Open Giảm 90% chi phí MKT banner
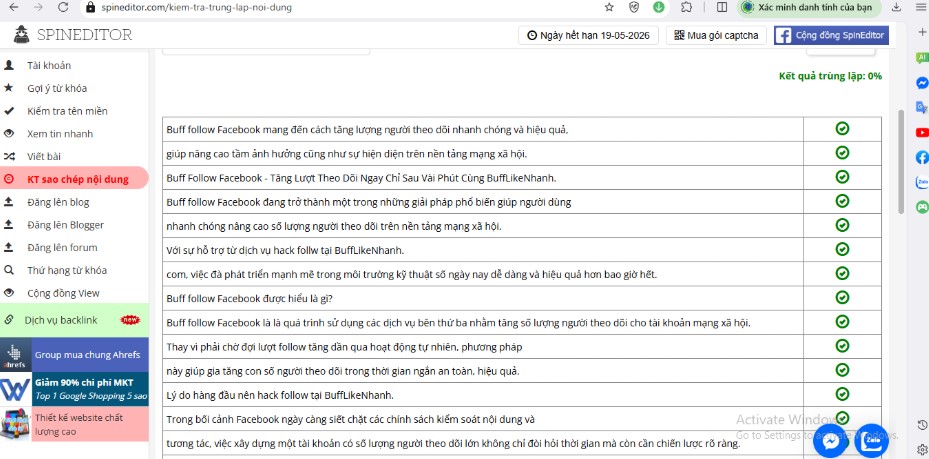The image size is (929, 459). click(x=74, y=389)
